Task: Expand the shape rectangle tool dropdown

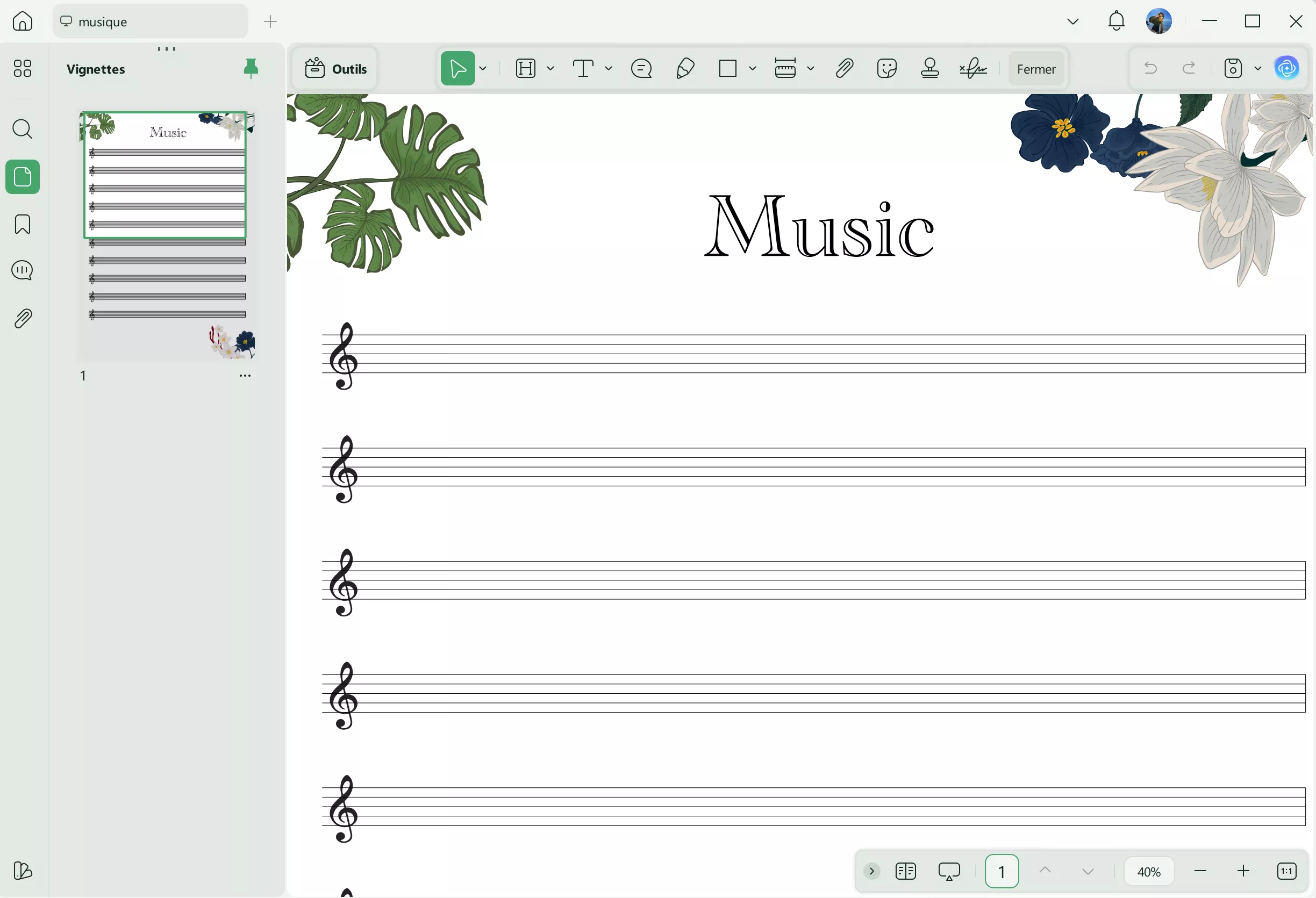Action: pyautogui.click(x=753, y=68)
